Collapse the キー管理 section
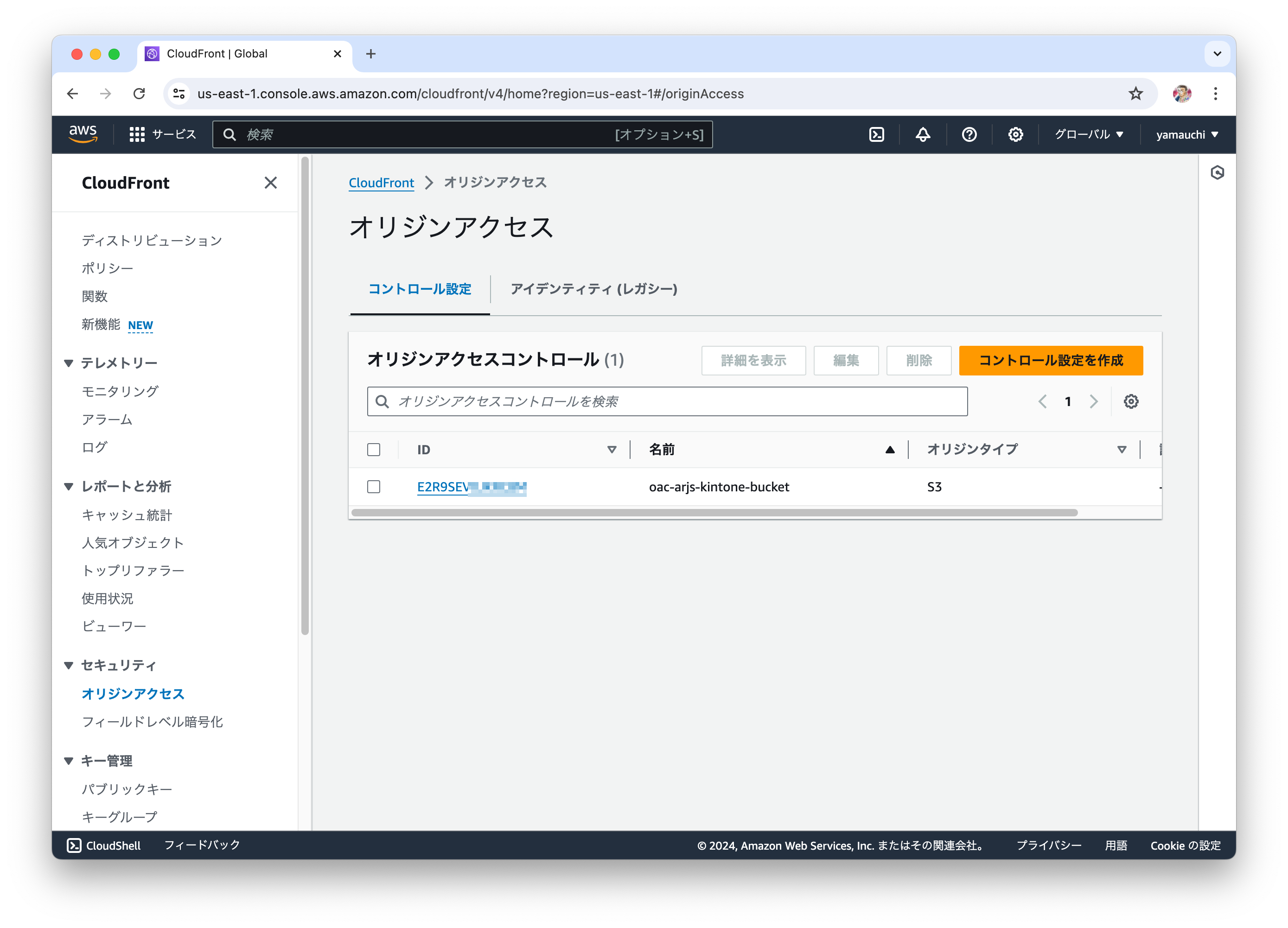This screenshot has width=1288, height=928. click(x=69, y=761)
